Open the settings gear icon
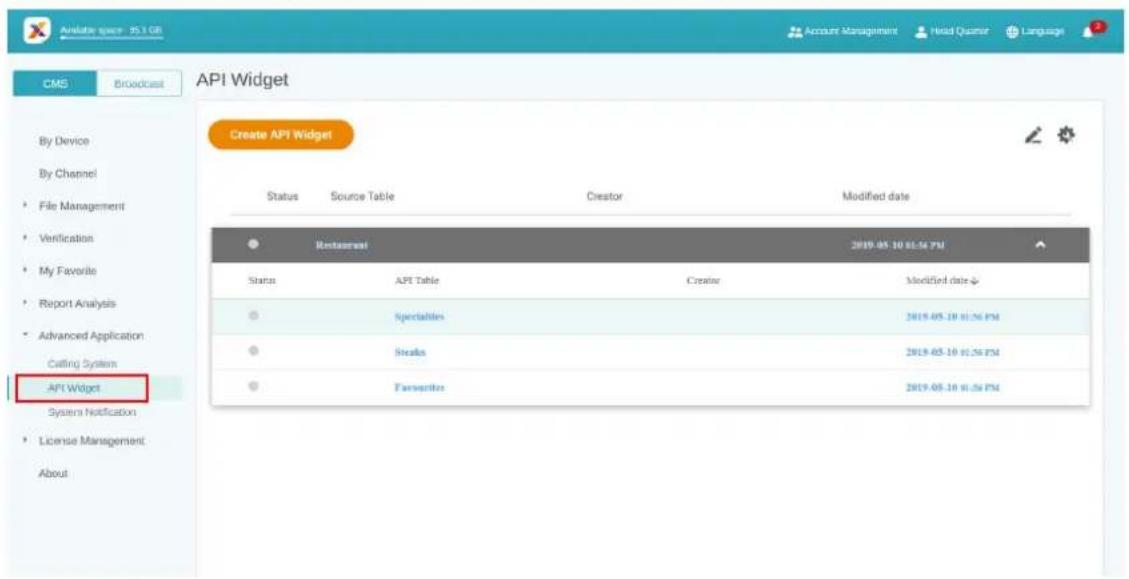1129x579 pixels. 1066,134
